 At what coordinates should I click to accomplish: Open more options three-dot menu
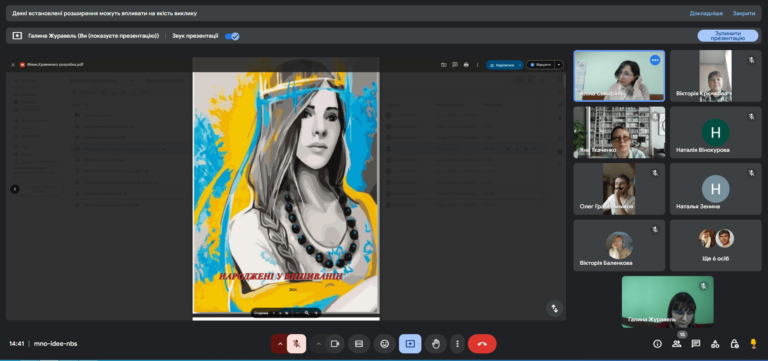click(457, 344)
